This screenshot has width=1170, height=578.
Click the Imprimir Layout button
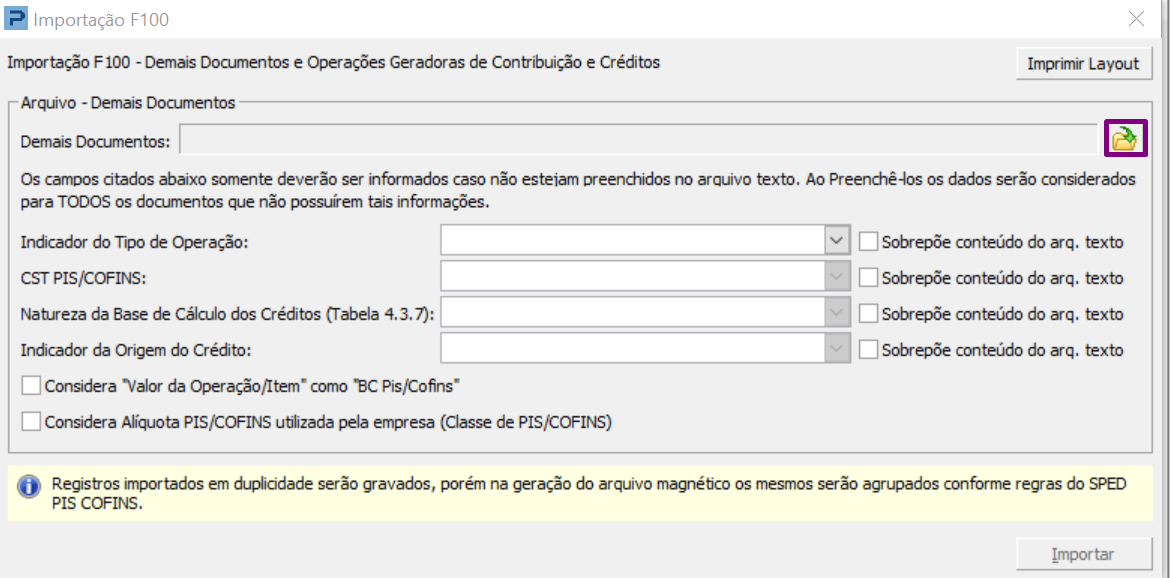tap(1083, 64)
